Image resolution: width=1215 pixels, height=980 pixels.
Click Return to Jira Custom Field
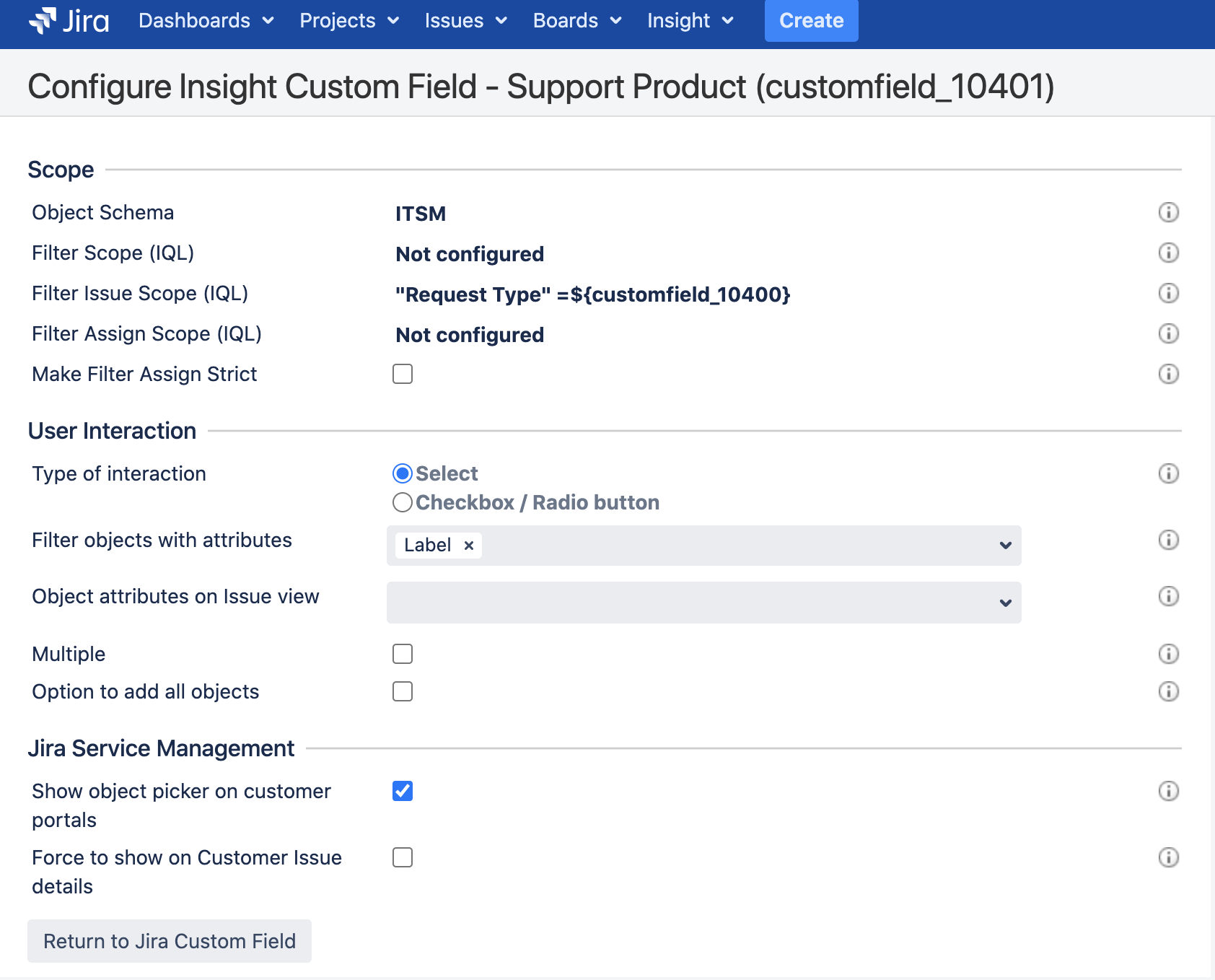[170, 941]
